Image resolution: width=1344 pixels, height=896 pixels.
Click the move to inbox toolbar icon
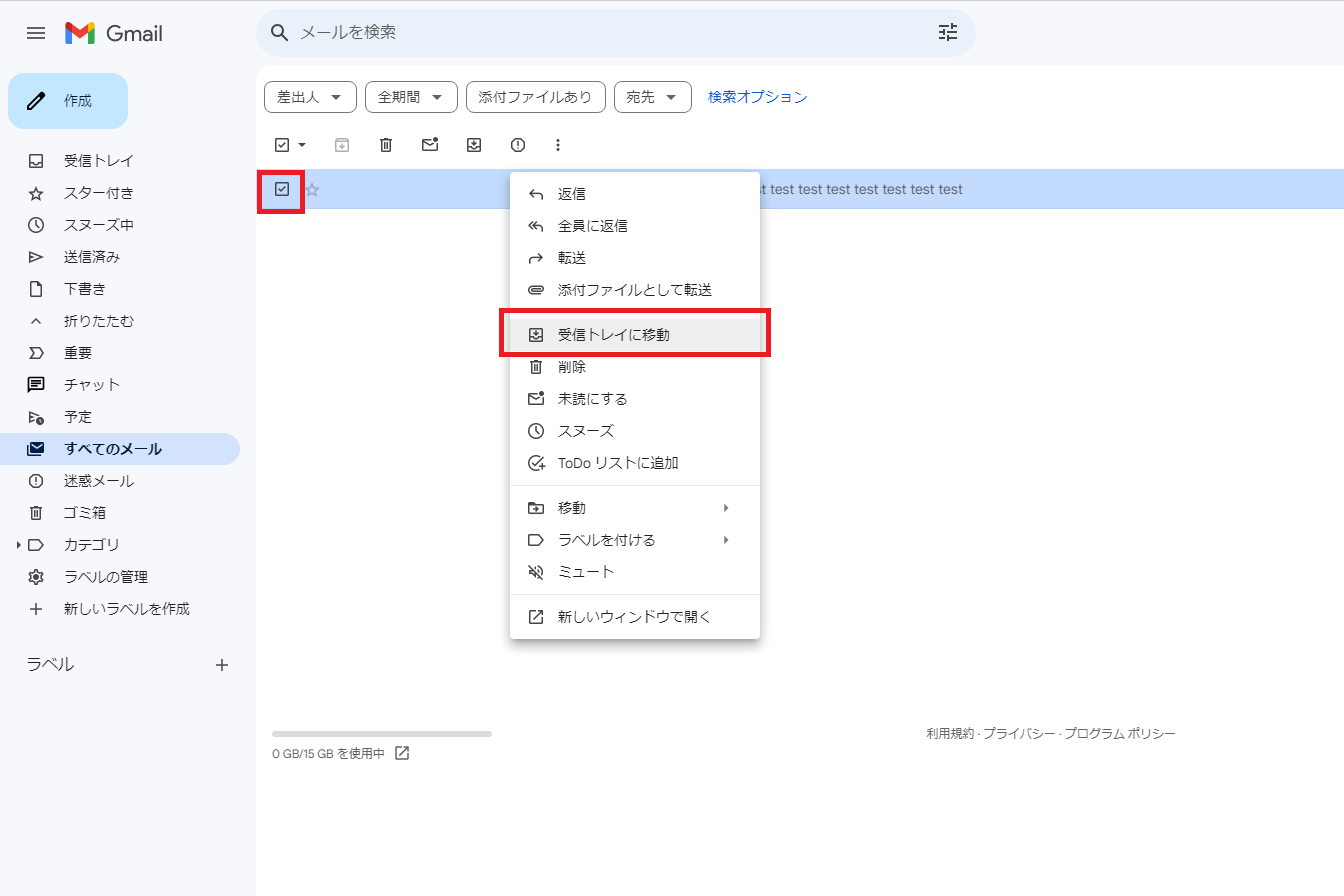(474, 145)
